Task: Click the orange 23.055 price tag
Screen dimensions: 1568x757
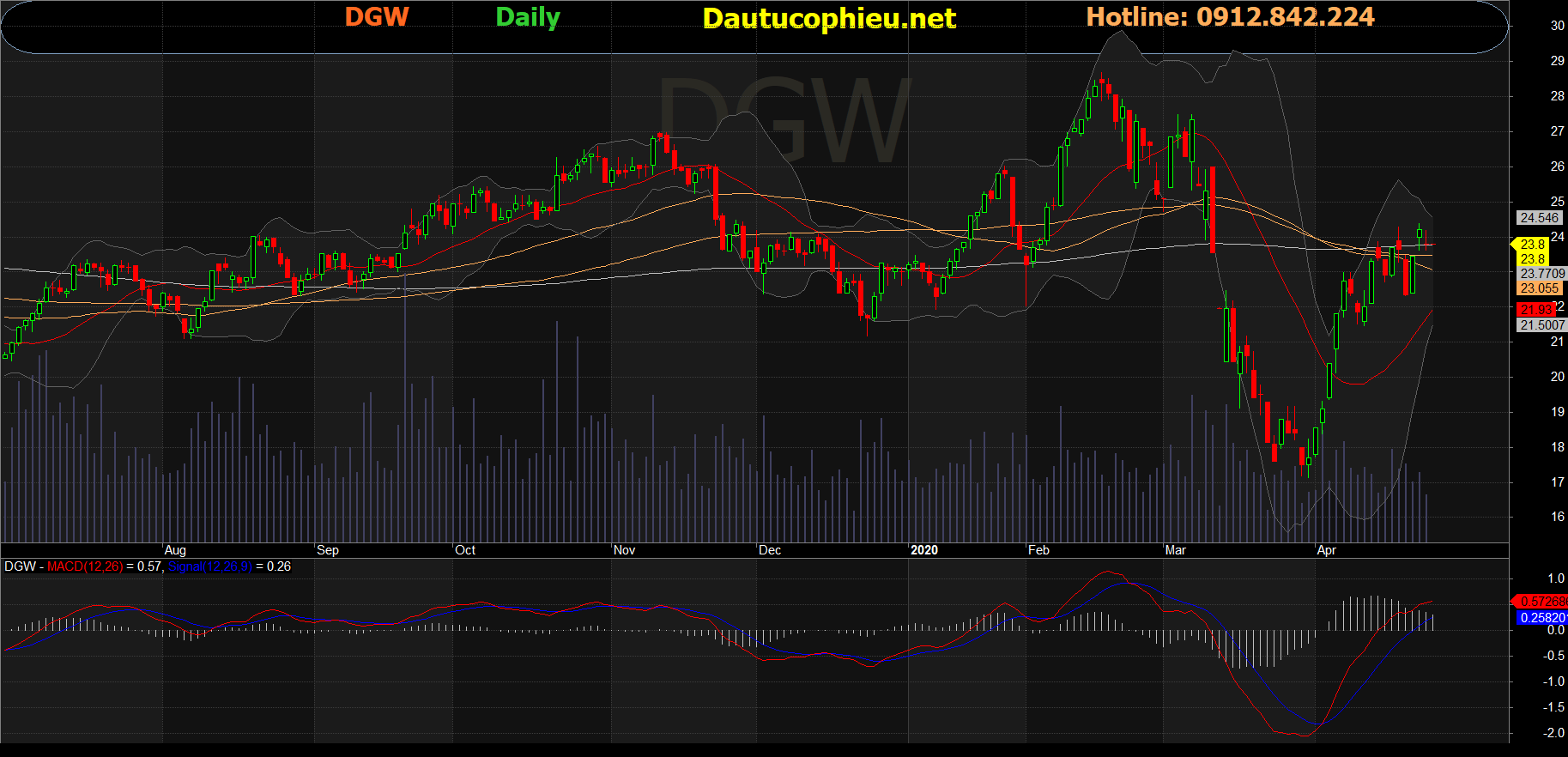Action: point(1540,288)
